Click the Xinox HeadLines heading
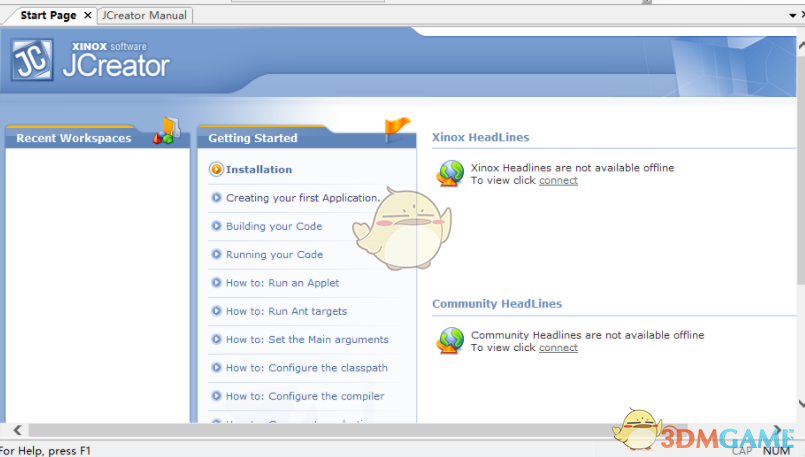The image size is (805, 457). (x=481, y=137)
